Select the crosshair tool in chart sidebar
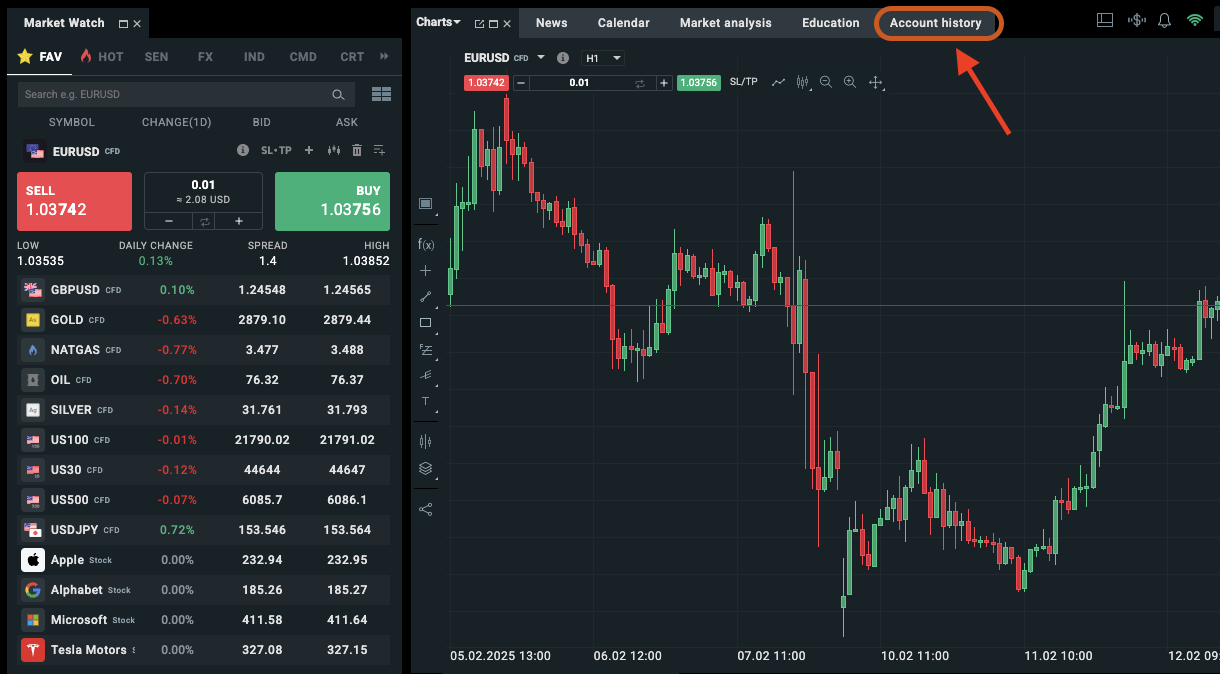1220x674 pixels. [x=426, y=270]
